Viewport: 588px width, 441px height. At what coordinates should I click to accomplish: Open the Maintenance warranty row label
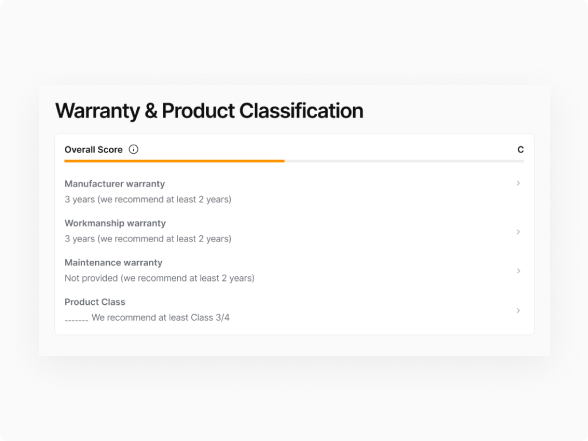tap(113, 262)
